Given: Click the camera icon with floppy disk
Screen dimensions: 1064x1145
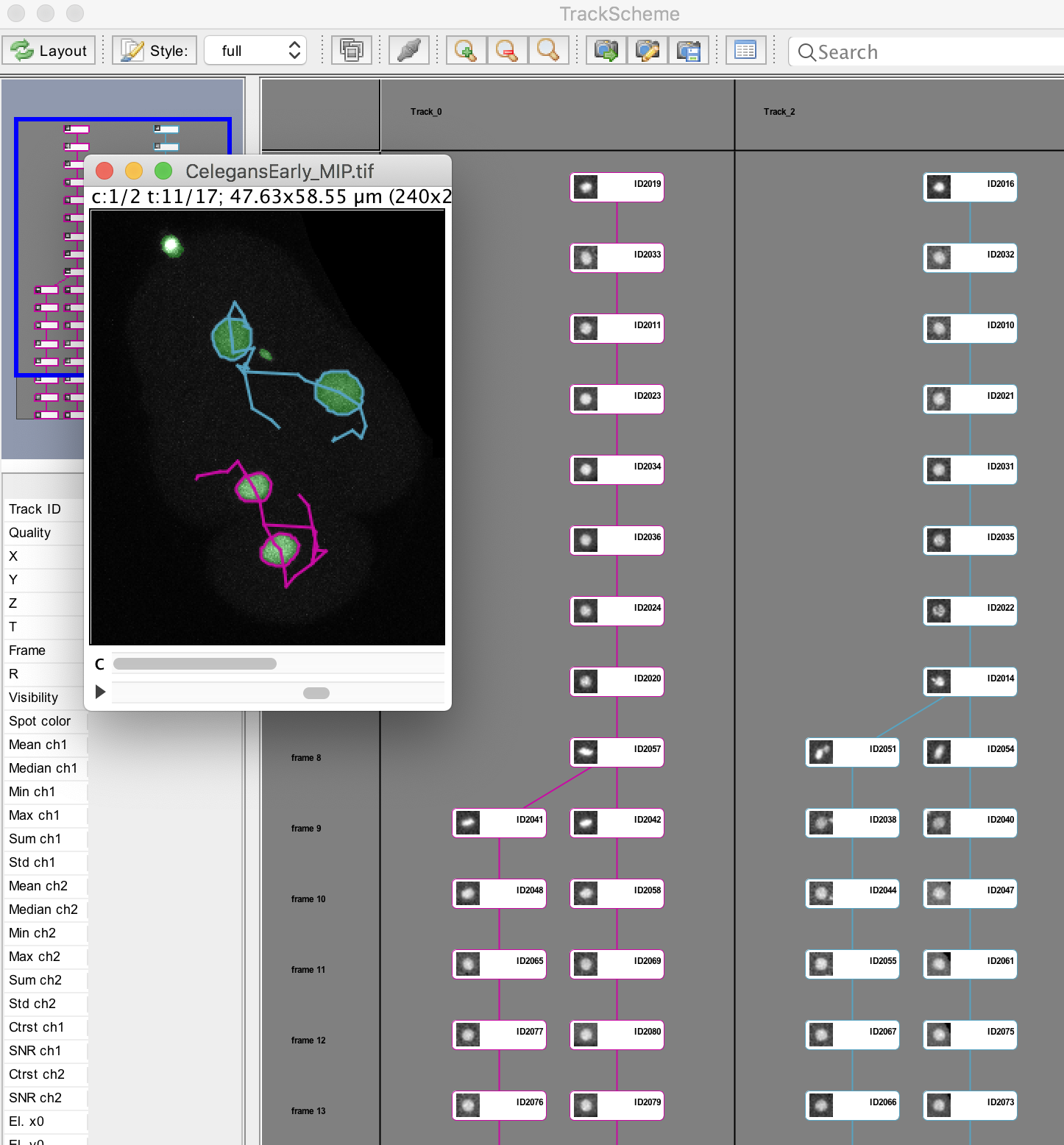Looking at the screenshot, I should [688, 51].
